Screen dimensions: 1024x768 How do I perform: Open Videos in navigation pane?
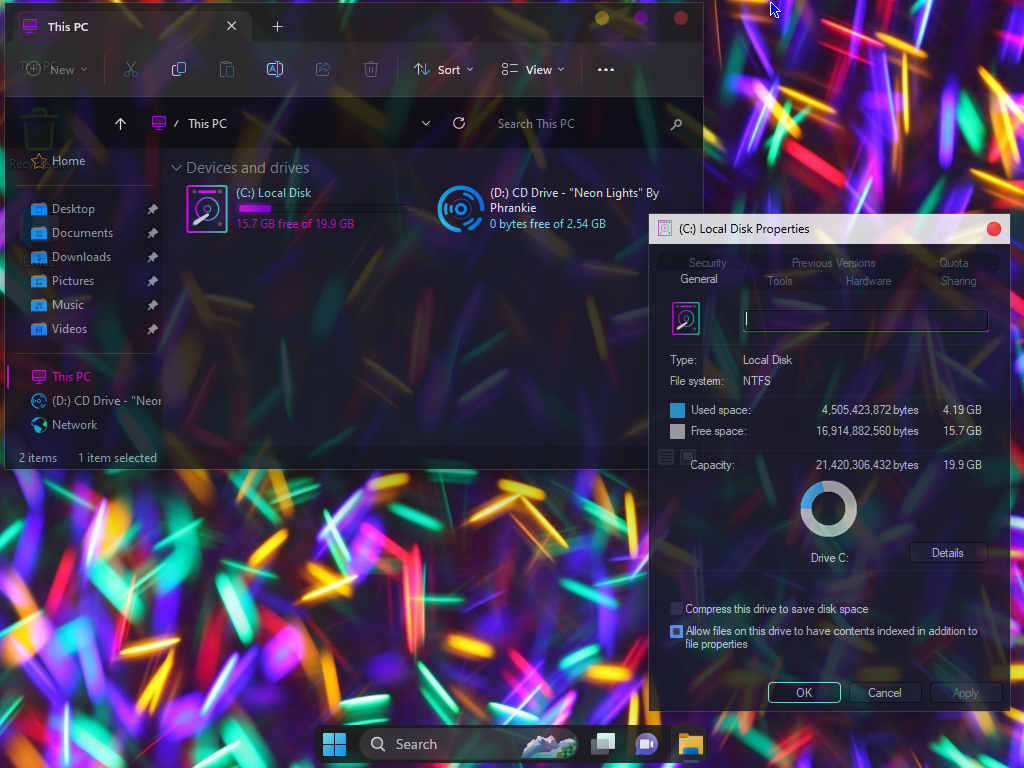pos(69,329)
